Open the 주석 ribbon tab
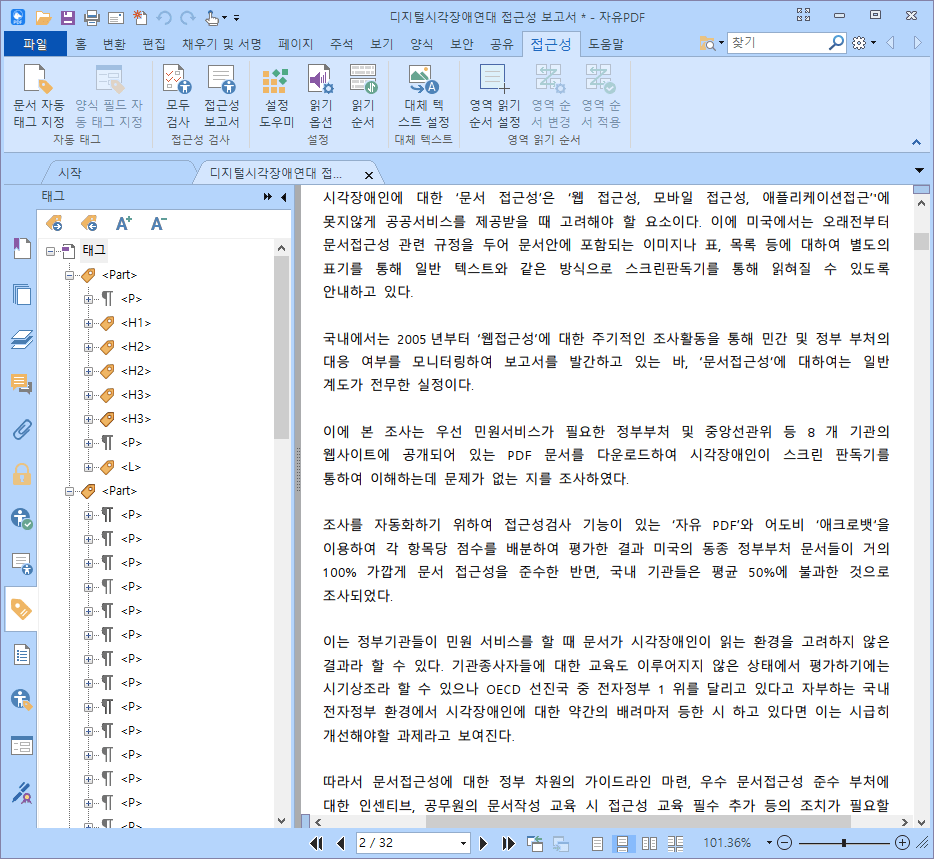The width and height of the screenshot is (934, 859). (341, 44)
